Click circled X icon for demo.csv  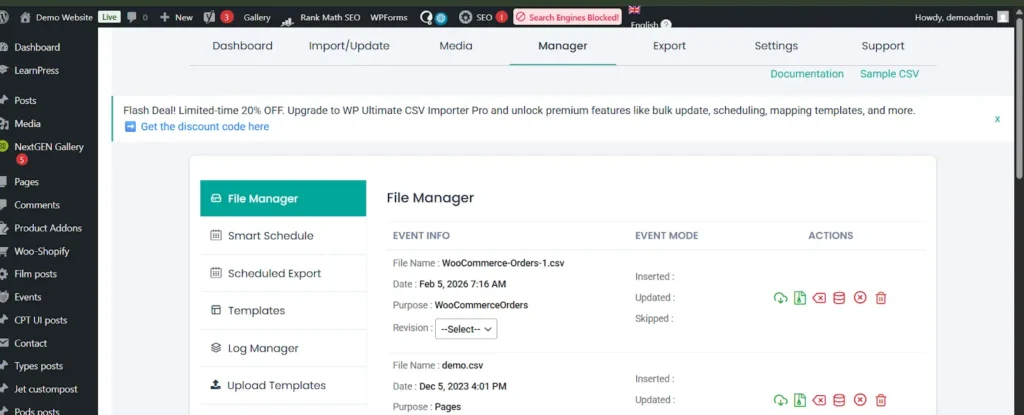tap(860, 400)
